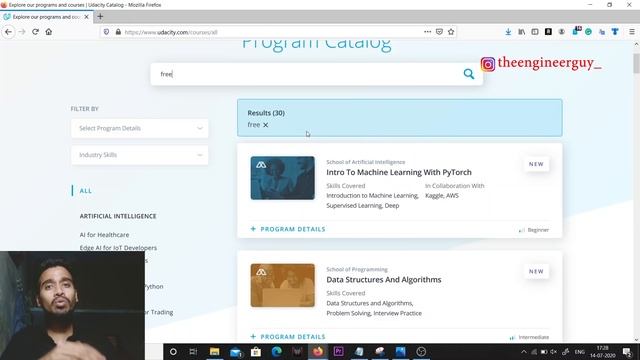Open the Firefox home page button
This screenshot has width=640, height=360.
click(x=49, y=32)
